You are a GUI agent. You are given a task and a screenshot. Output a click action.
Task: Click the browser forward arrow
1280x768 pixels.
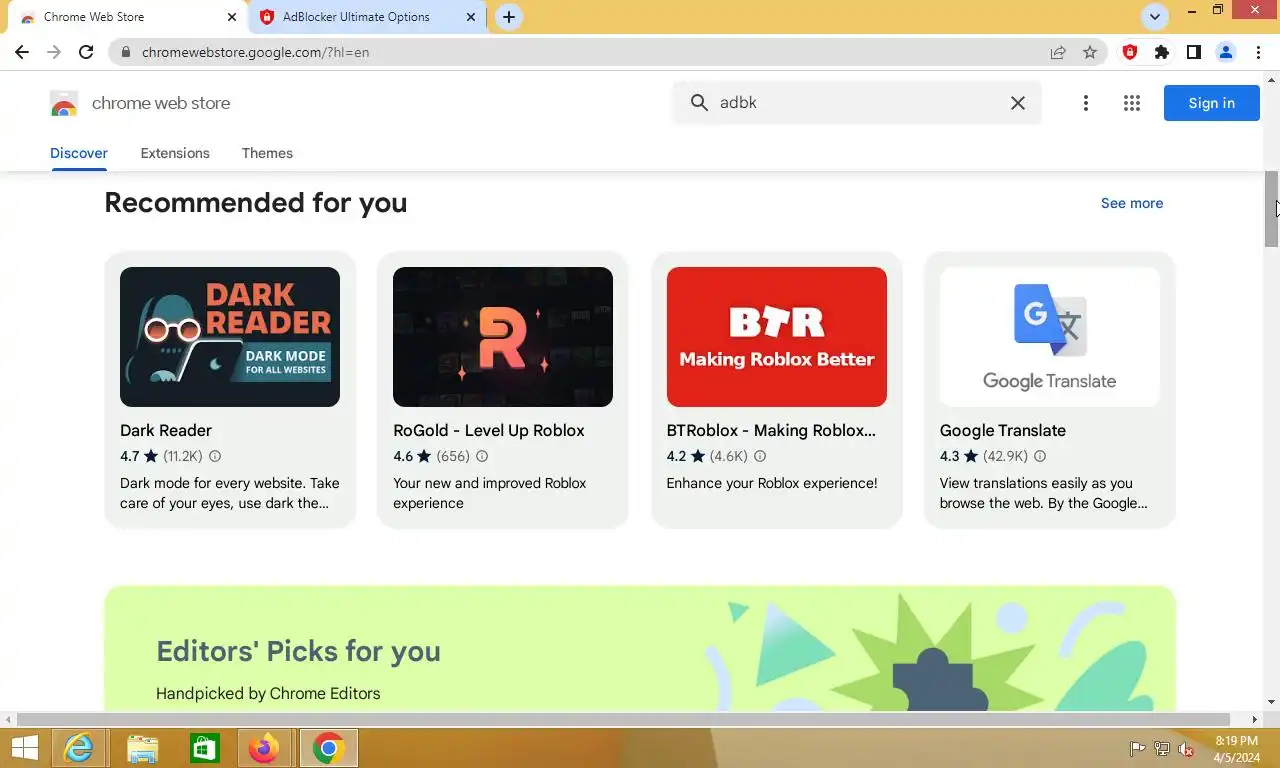(54, 52)
